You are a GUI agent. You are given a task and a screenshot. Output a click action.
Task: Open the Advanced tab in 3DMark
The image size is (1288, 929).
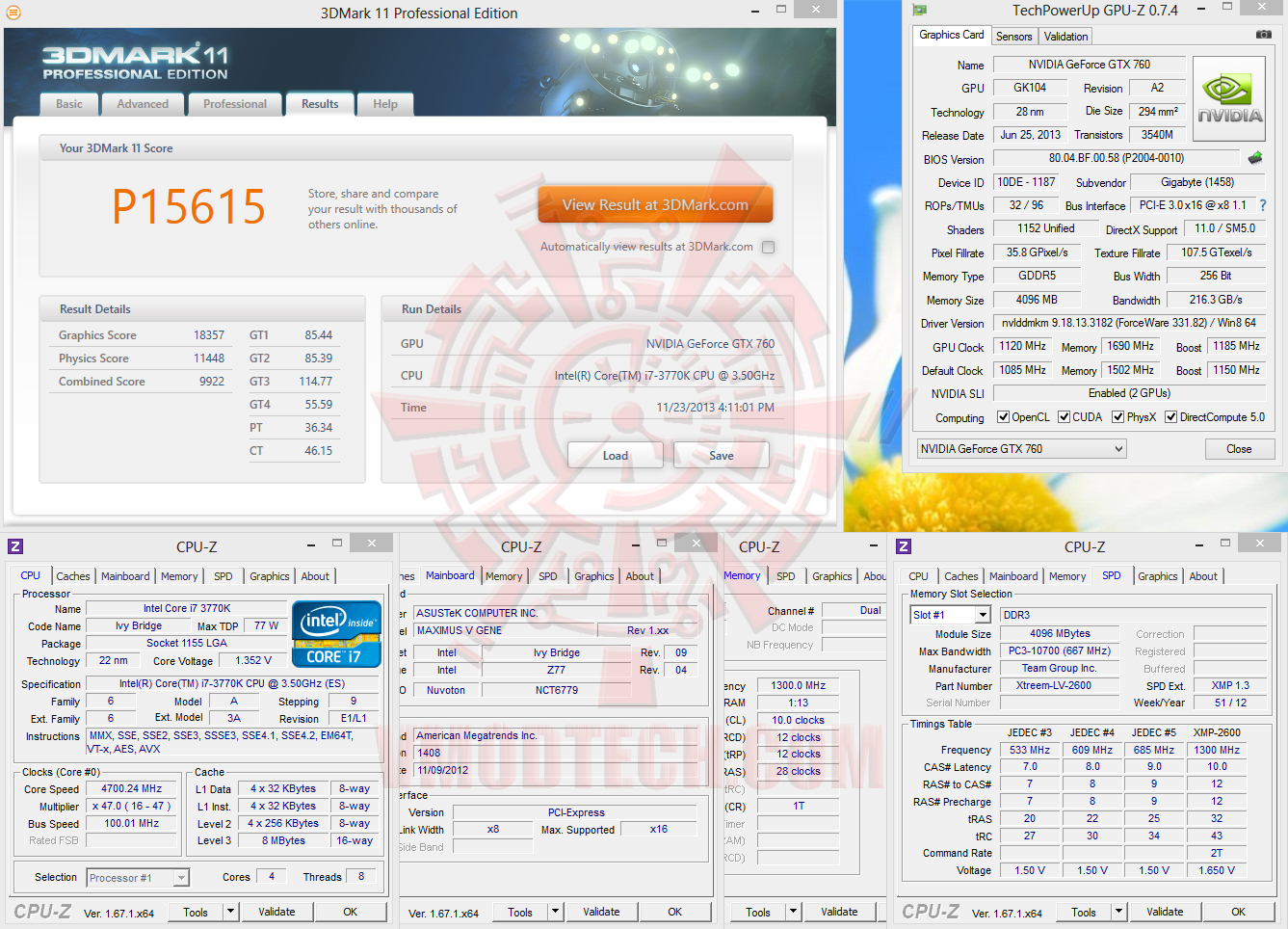[143, 104]
